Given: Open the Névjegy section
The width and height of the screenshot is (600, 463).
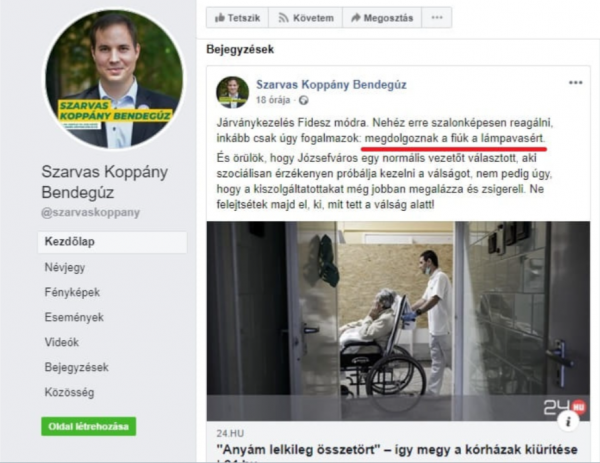Looking at the screenshot, I should (x=65, y=267).
